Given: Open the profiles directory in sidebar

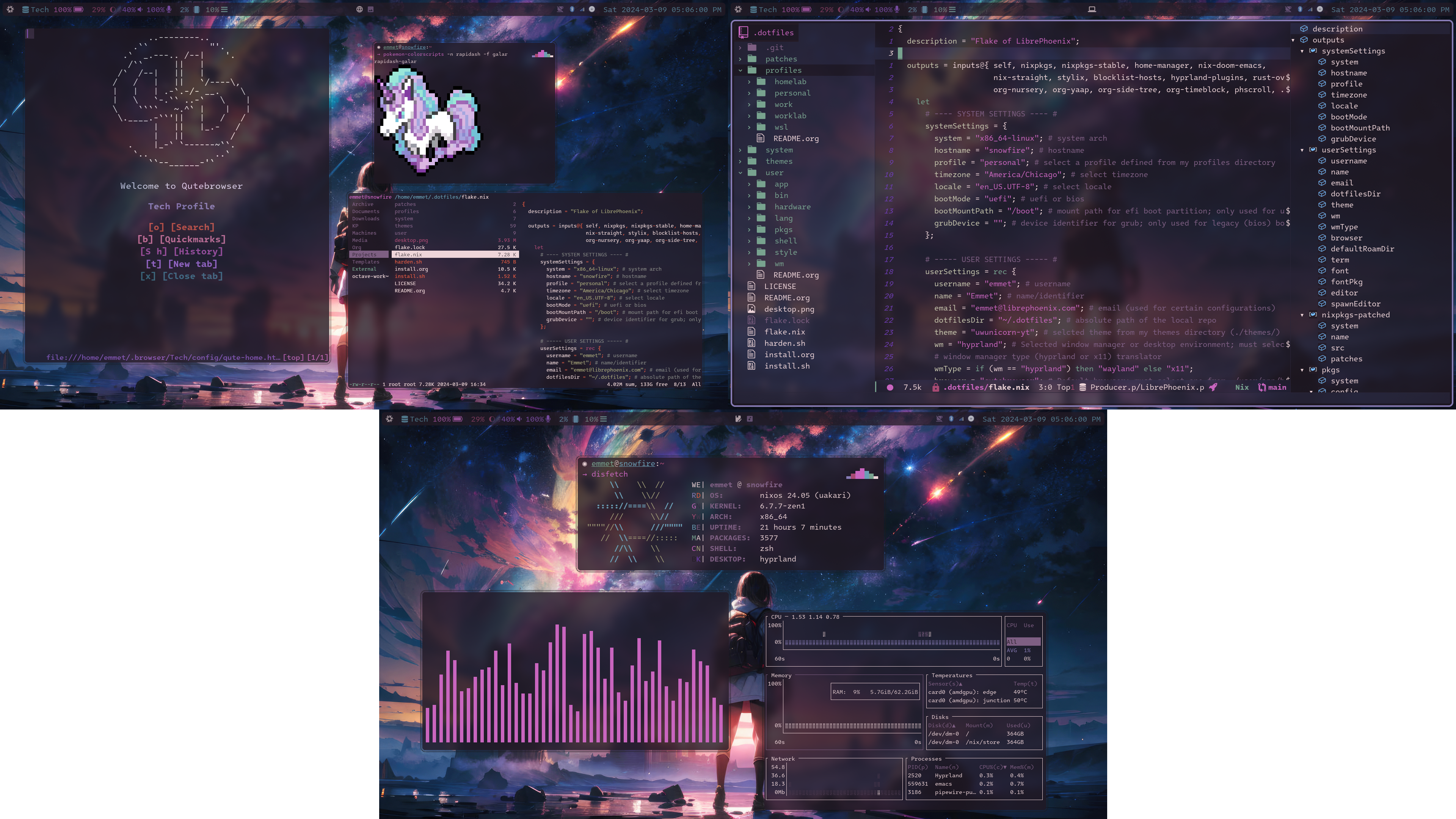Looking at the screenshot, I should click(x=784, y=70).
